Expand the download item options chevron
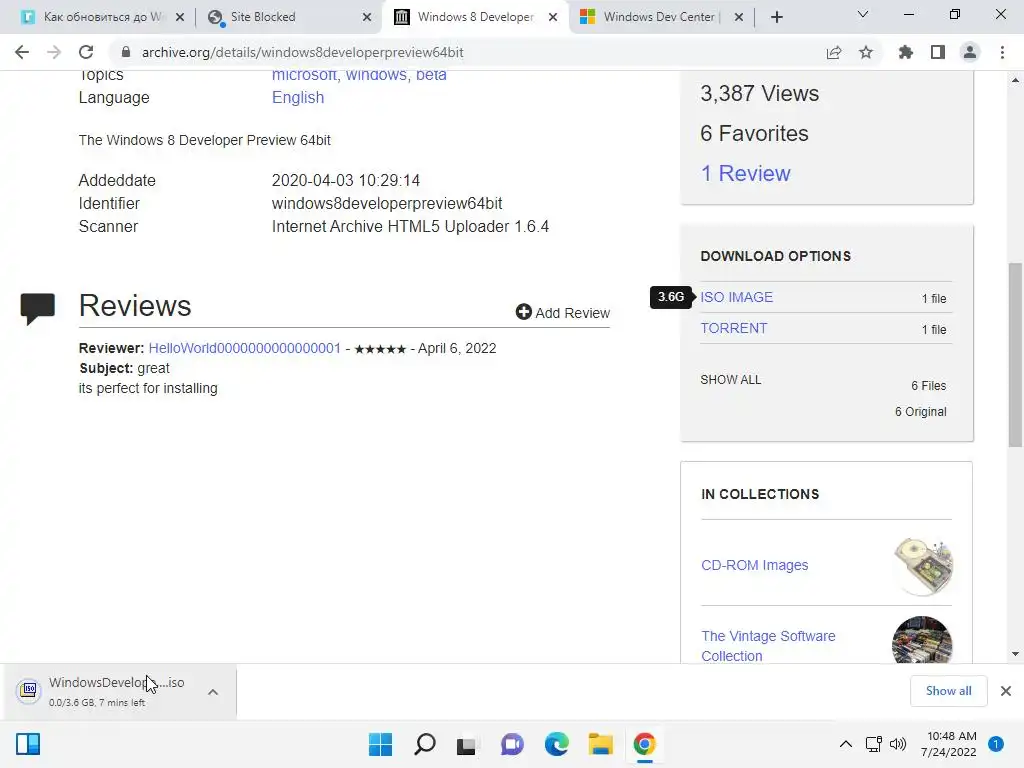 [213, 692]
